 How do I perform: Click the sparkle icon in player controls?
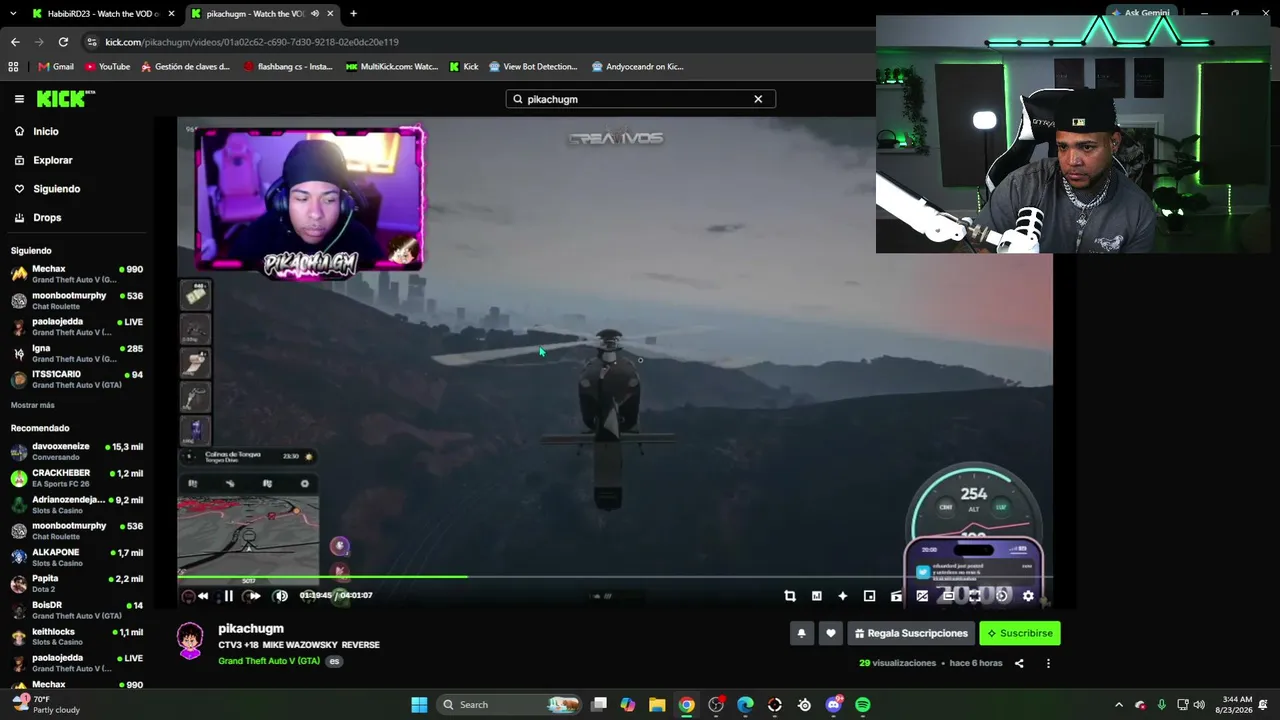(843, 596)
